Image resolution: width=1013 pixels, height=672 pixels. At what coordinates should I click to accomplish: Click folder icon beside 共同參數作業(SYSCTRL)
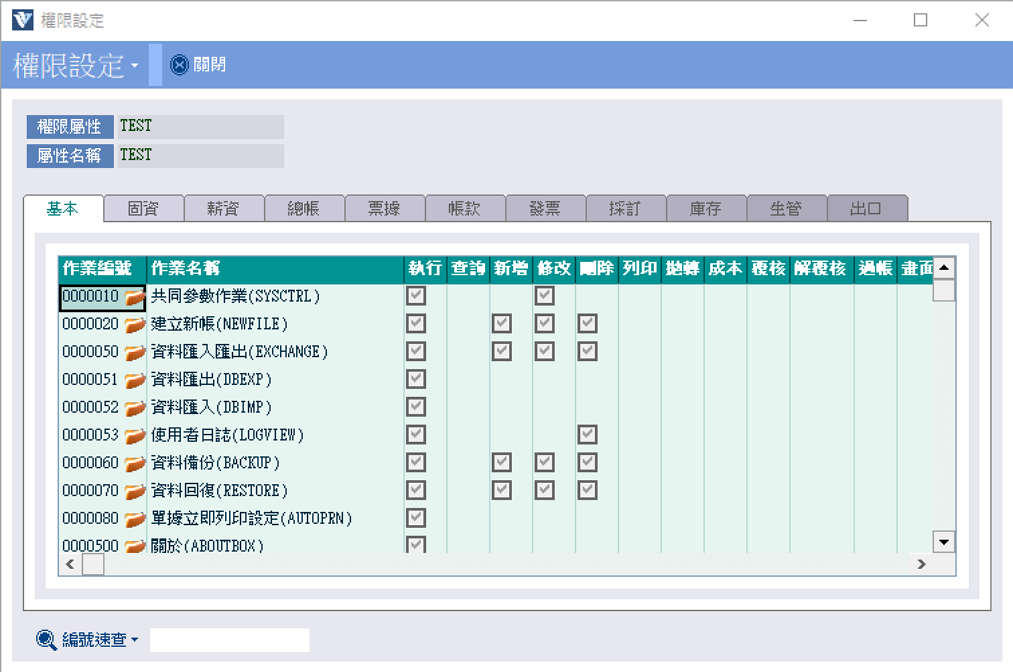[134, 297]
